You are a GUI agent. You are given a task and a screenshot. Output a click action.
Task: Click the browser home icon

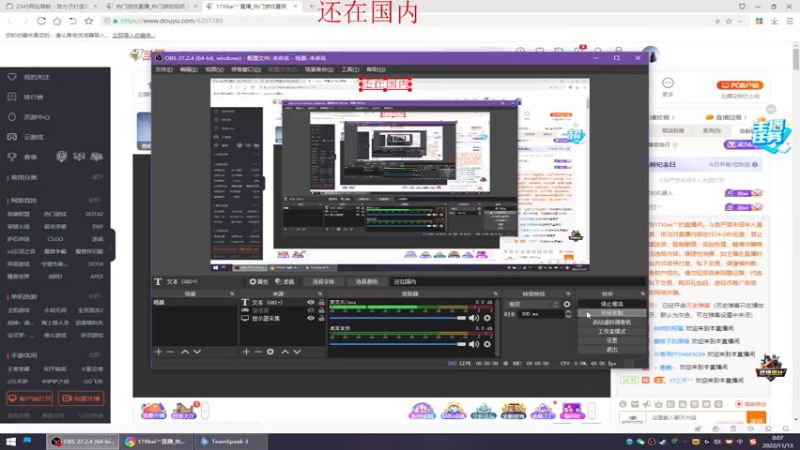[x=57, y=21]
